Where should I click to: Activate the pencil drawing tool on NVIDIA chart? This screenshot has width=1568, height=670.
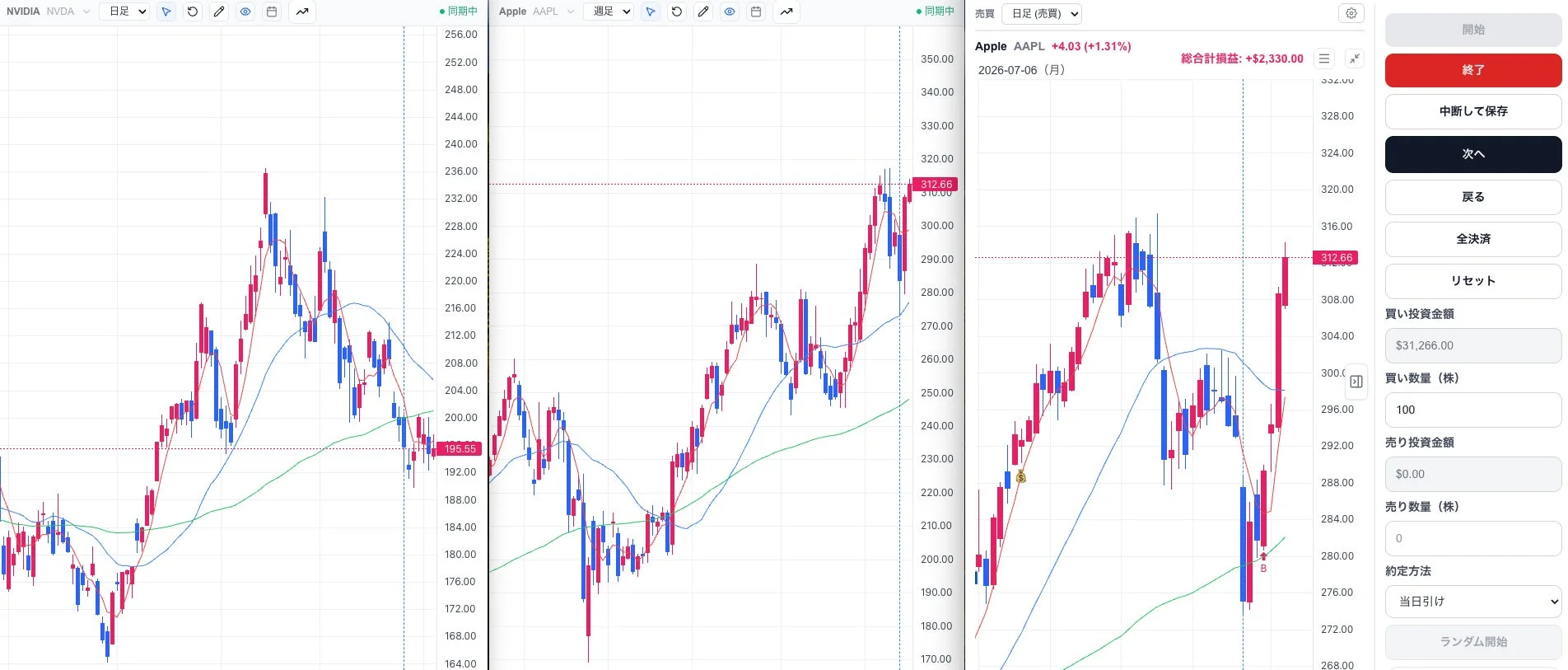click(x=219, y=12)
